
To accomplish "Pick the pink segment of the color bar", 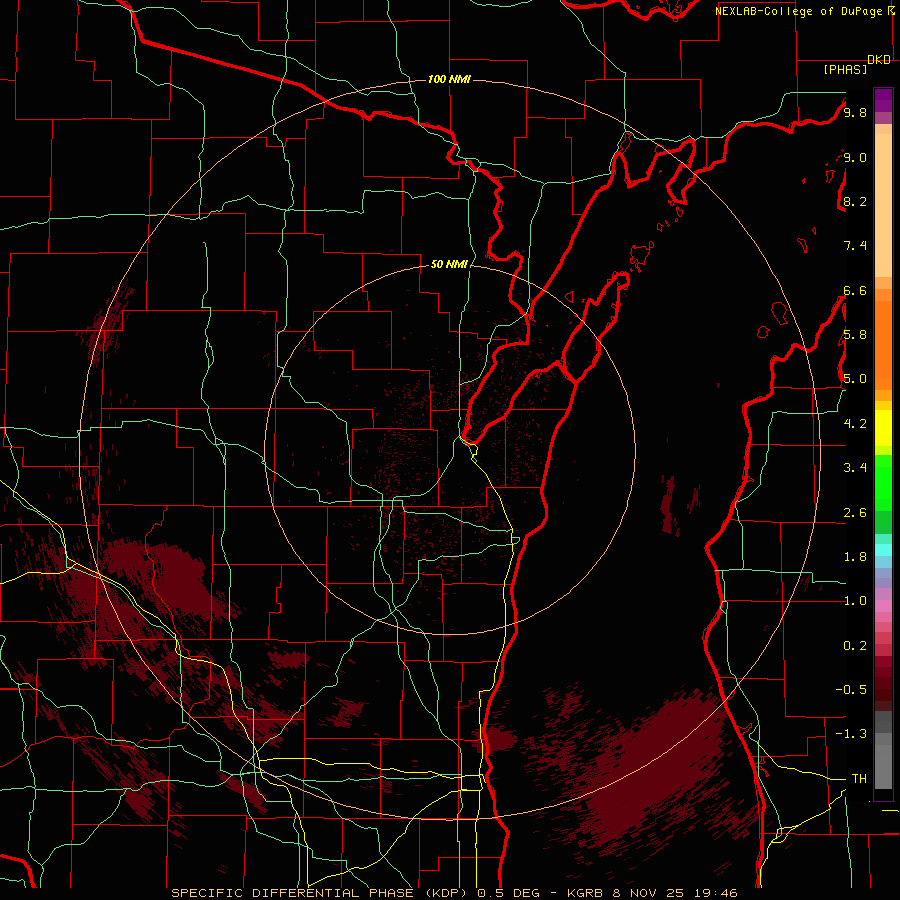I will (x=883, y=606).
